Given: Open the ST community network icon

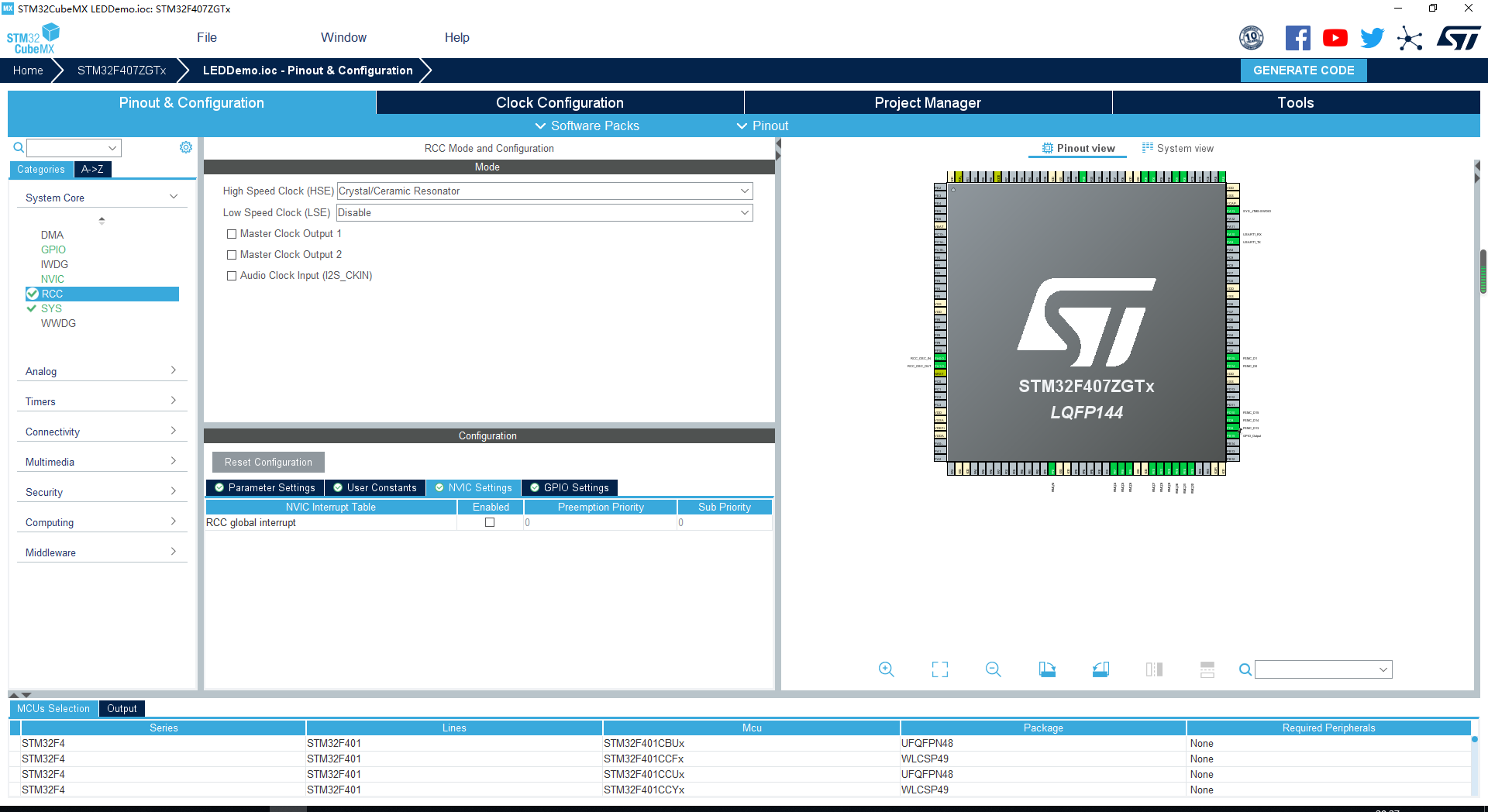Looking at the screenshot, I should [x=1410, y=37].
